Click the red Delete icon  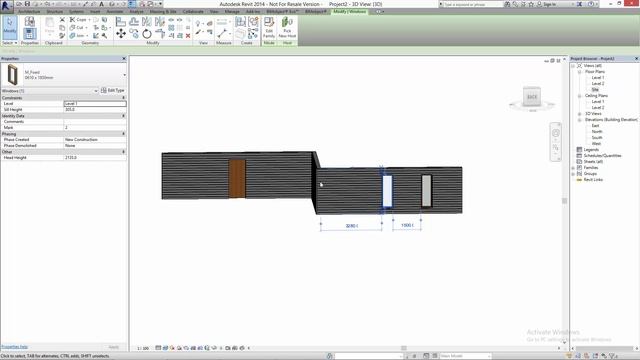click(x=188, y=36)
